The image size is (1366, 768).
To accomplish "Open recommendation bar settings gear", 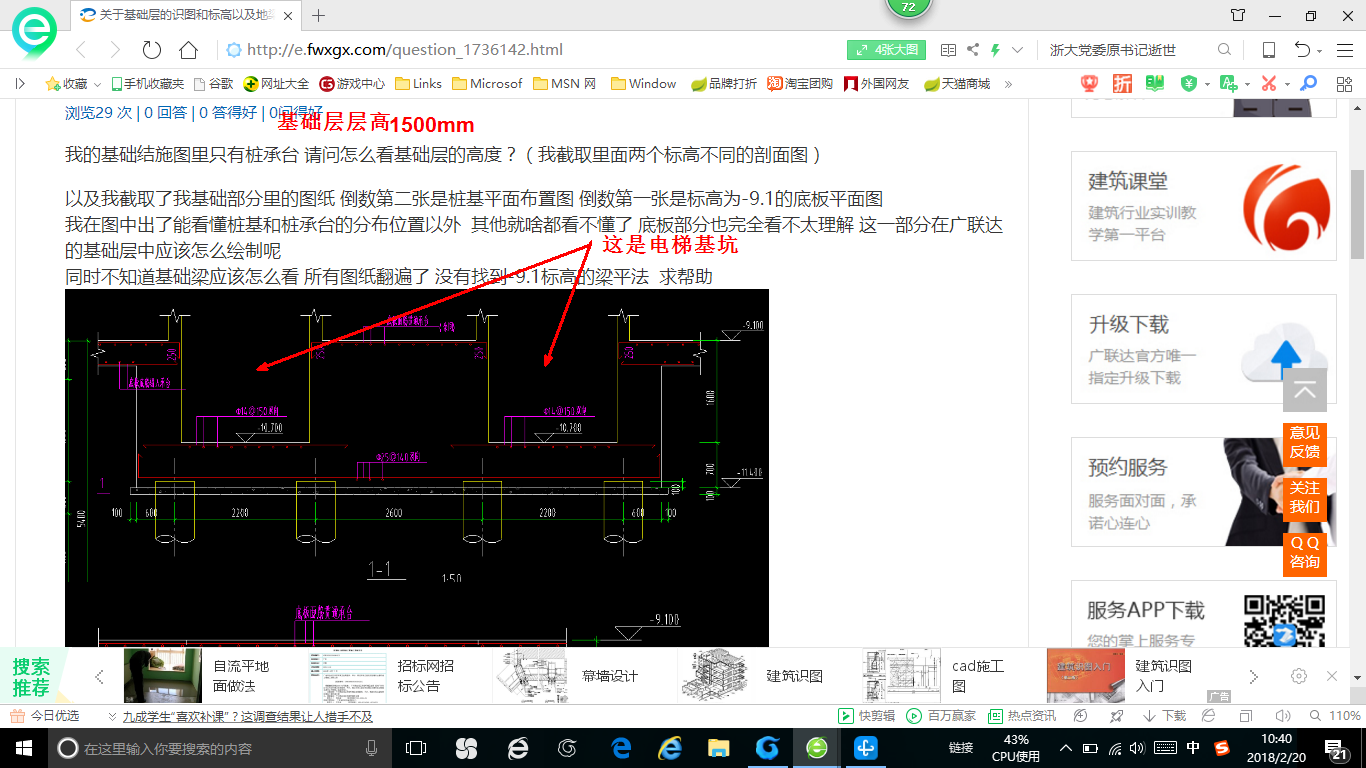I will 1299,676.
